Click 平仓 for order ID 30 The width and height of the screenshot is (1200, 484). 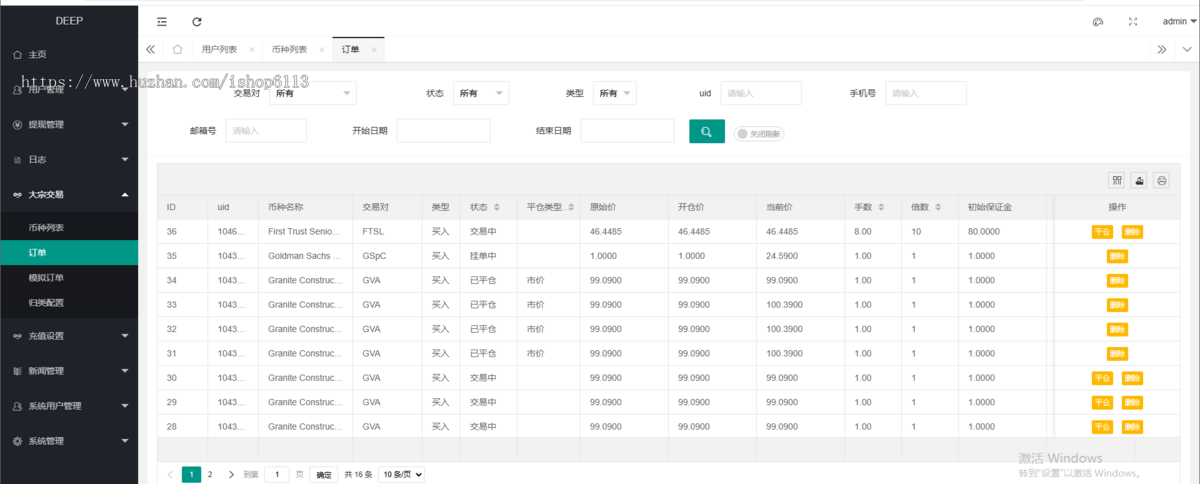[x=1102, y=378]
